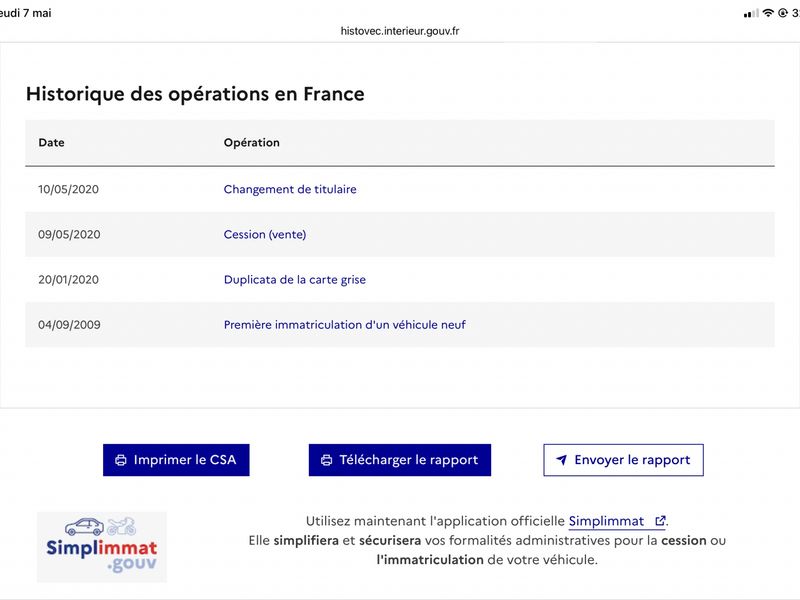Follow the Simplimmat text link
Image resolution: width=800 pixels, height=600 pixels.
click(606, 521)
